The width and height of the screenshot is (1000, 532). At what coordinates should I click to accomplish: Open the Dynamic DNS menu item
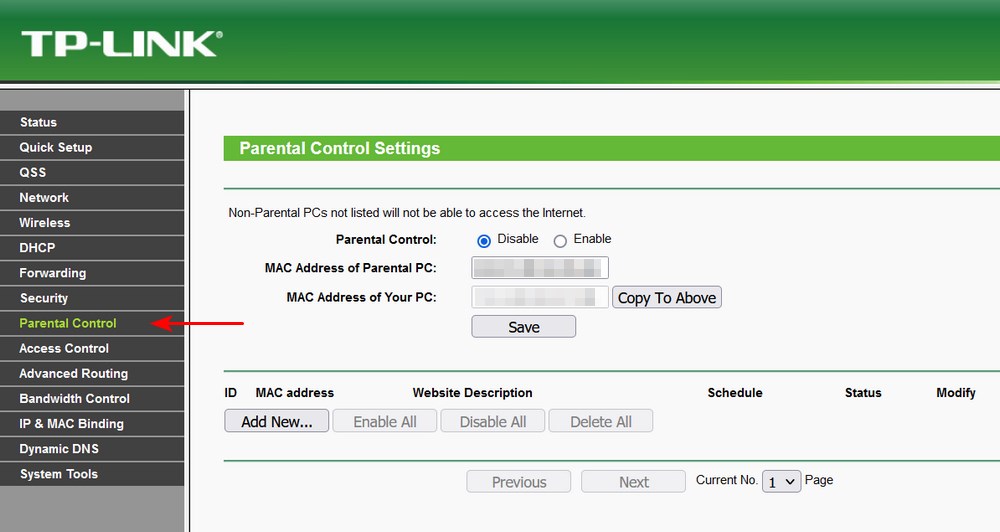click(92, 449)
